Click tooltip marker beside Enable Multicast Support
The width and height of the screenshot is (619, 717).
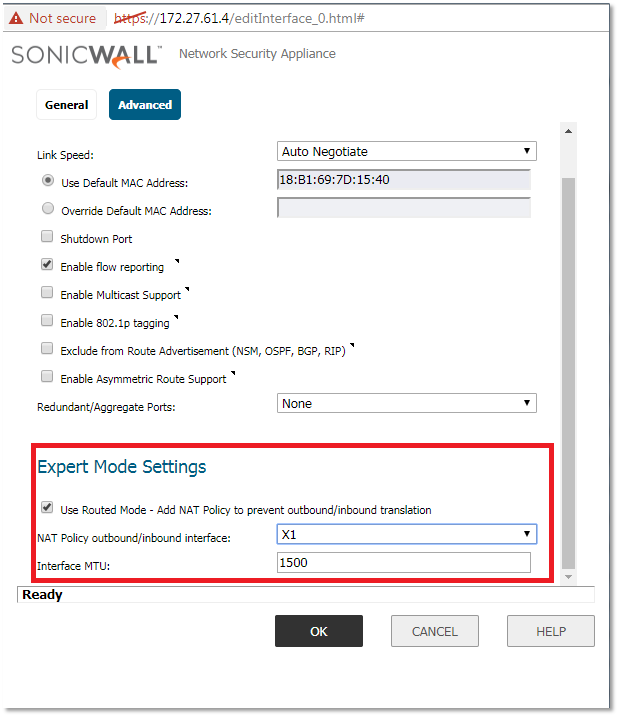pos(187,289)
